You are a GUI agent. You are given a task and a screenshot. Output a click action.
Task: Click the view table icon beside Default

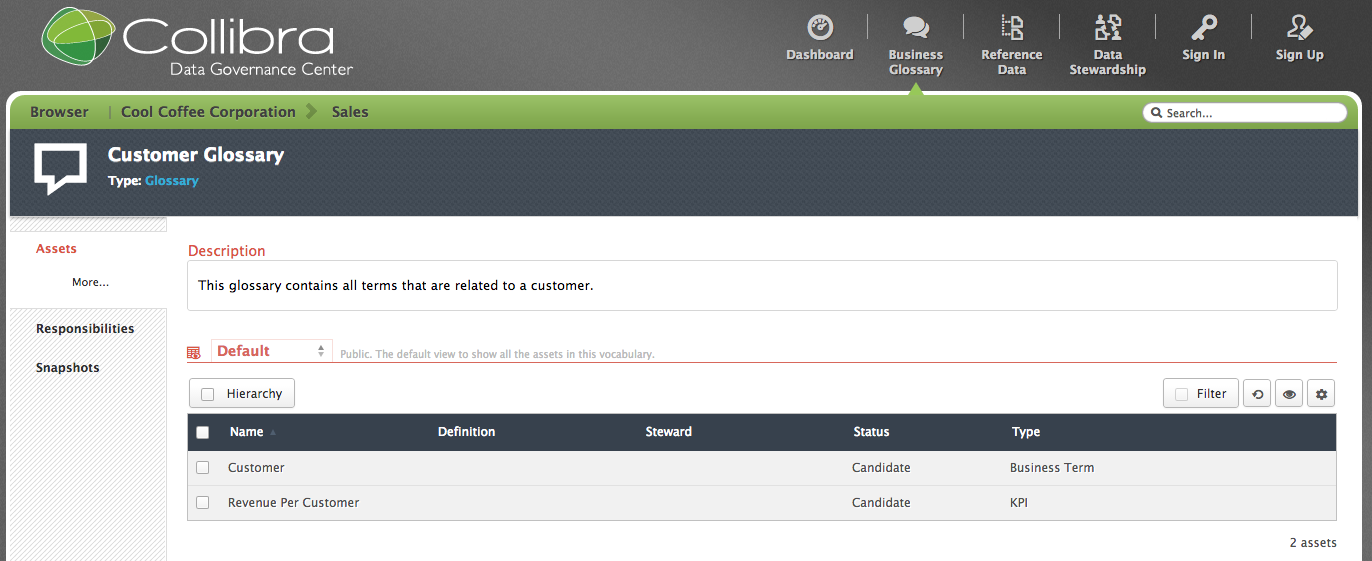(194, 353)
